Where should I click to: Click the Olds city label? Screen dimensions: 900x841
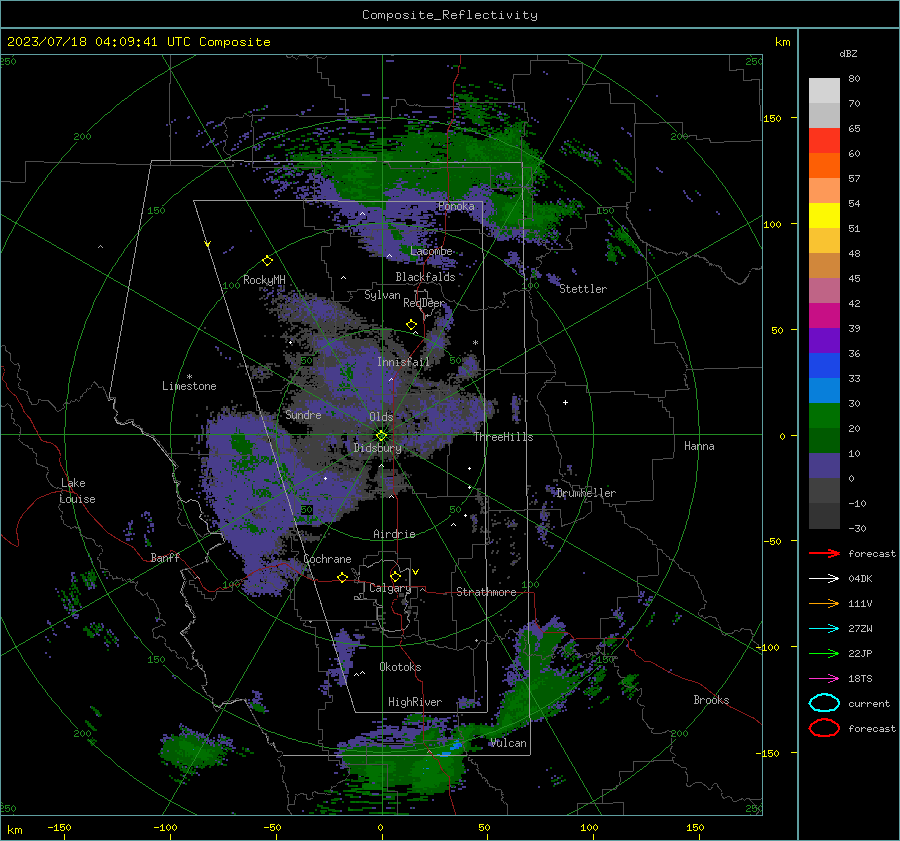click(x=381, y=417)
